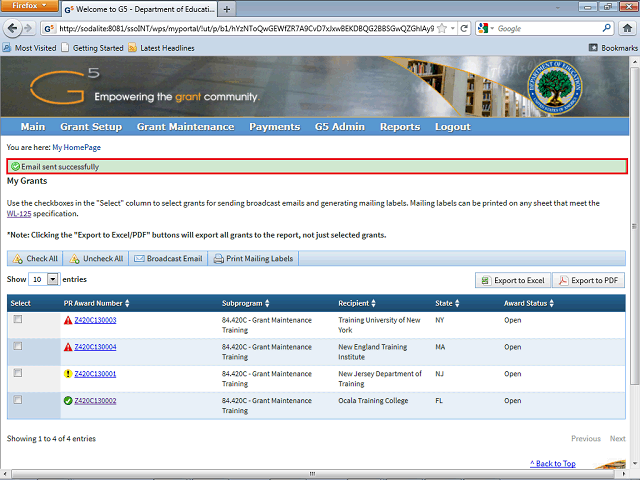Select checkbox for grant Z420C130004
The image size is (640, 480).
(x=18, y=346)
